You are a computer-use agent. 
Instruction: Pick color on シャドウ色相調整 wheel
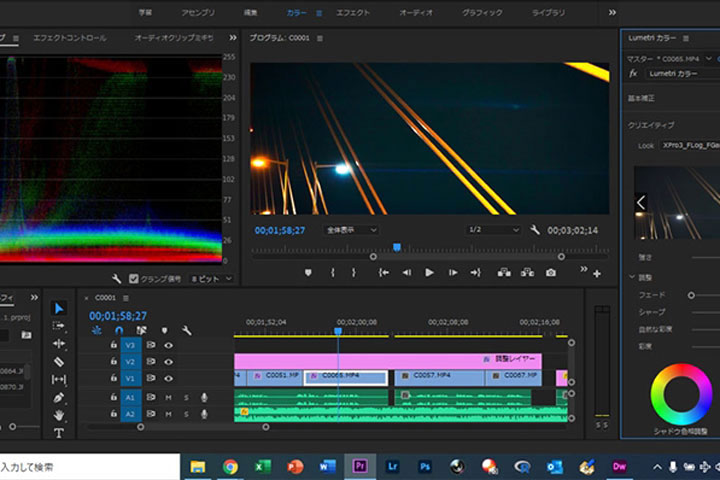[681, 394]
